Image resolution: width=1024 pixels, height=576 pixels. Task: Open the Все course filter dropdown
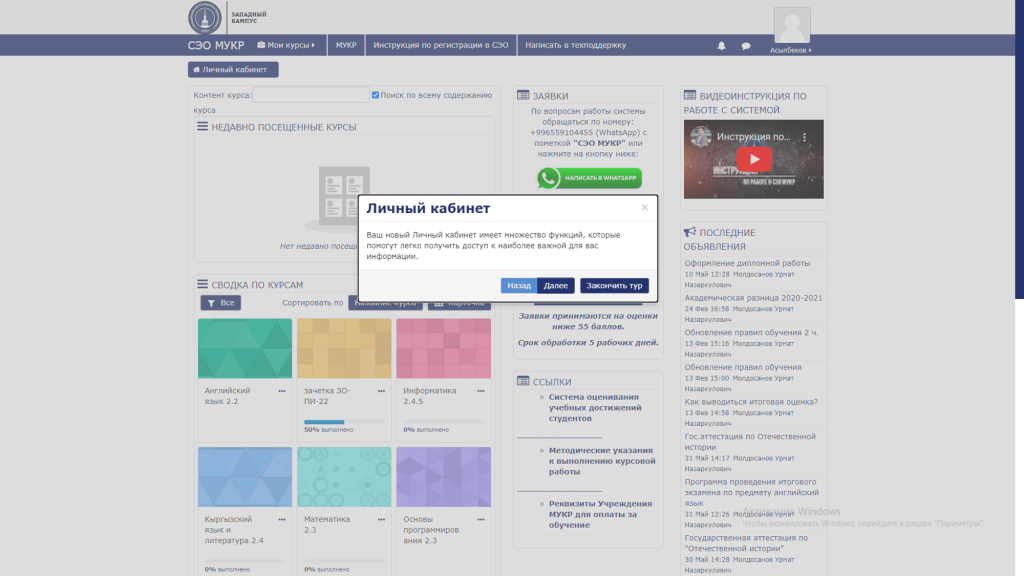point(221,302)
